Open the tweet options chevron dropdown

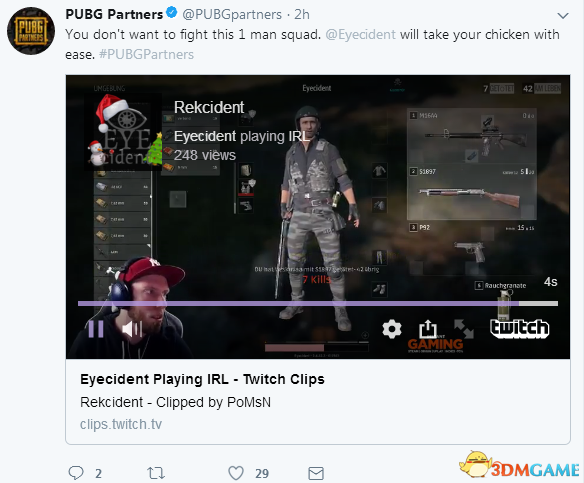click(x=562, y=16)
